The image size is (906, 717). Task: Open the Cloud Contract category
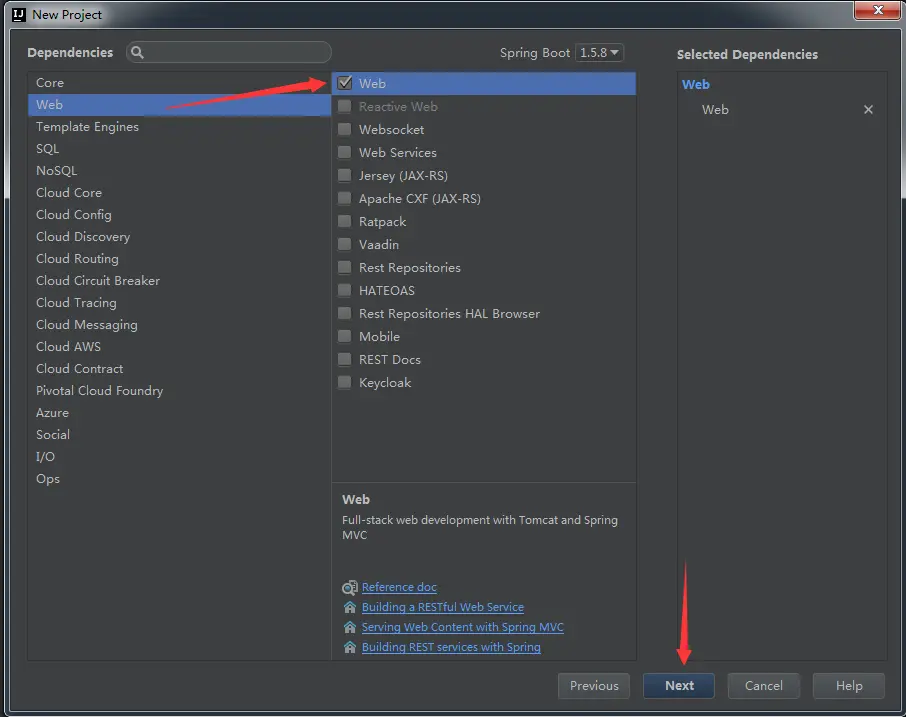pos(179,368)
